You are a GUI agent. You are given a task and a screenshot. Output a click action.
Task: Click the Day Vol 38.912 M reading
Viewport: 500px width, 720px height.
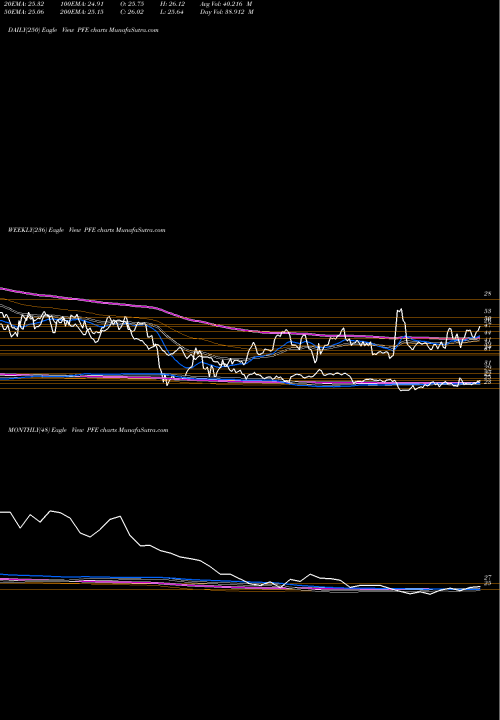pos(227,12)
